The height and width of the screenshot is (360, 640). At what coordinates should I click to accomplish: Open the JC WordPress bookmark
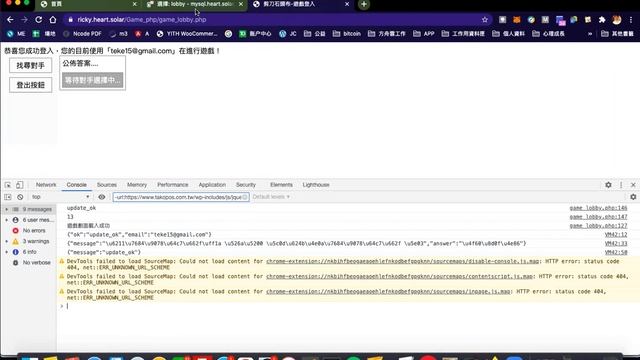click(288, 34)
